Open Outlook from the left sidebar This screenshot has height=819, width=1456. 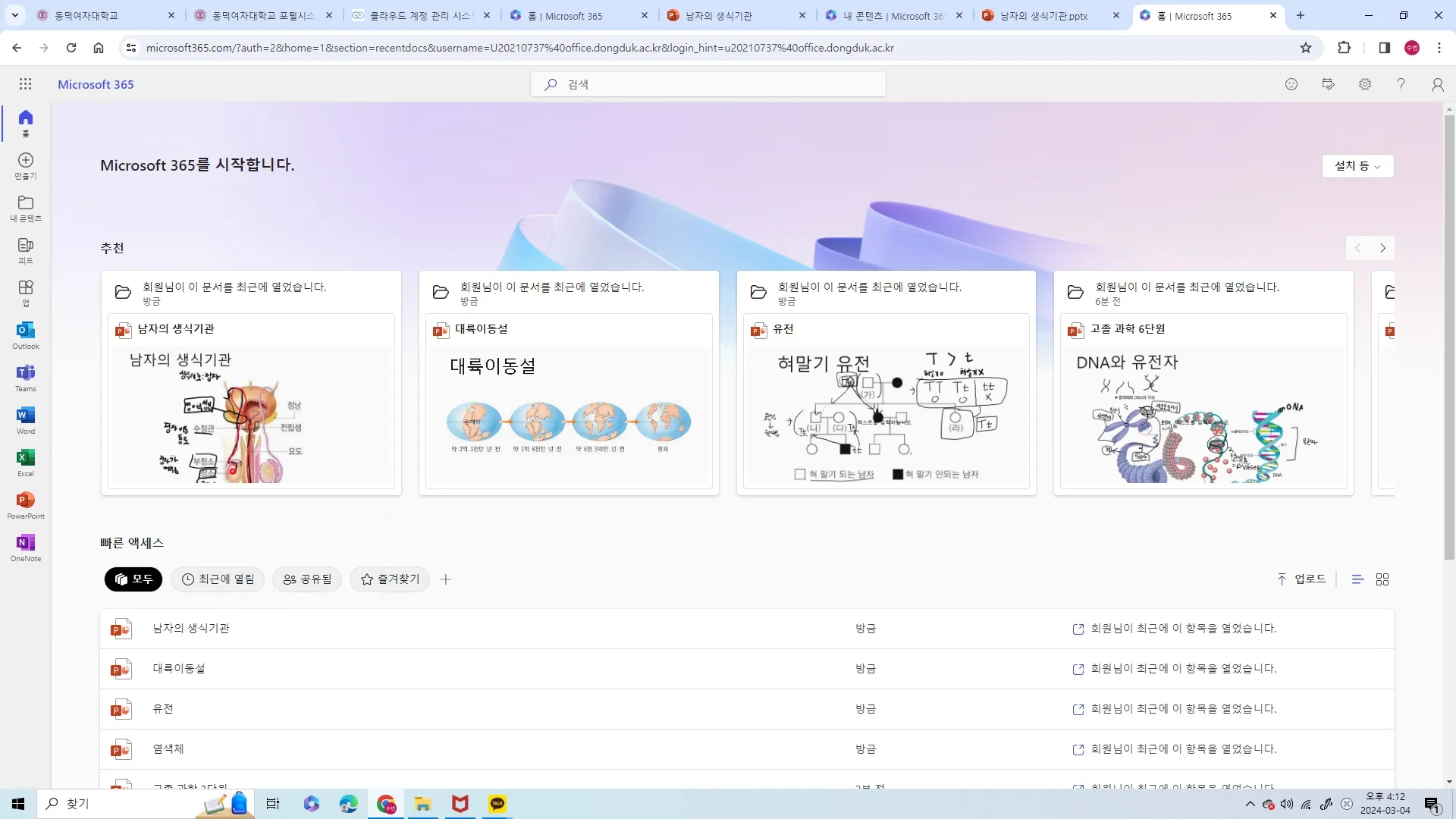click(25, 335)
